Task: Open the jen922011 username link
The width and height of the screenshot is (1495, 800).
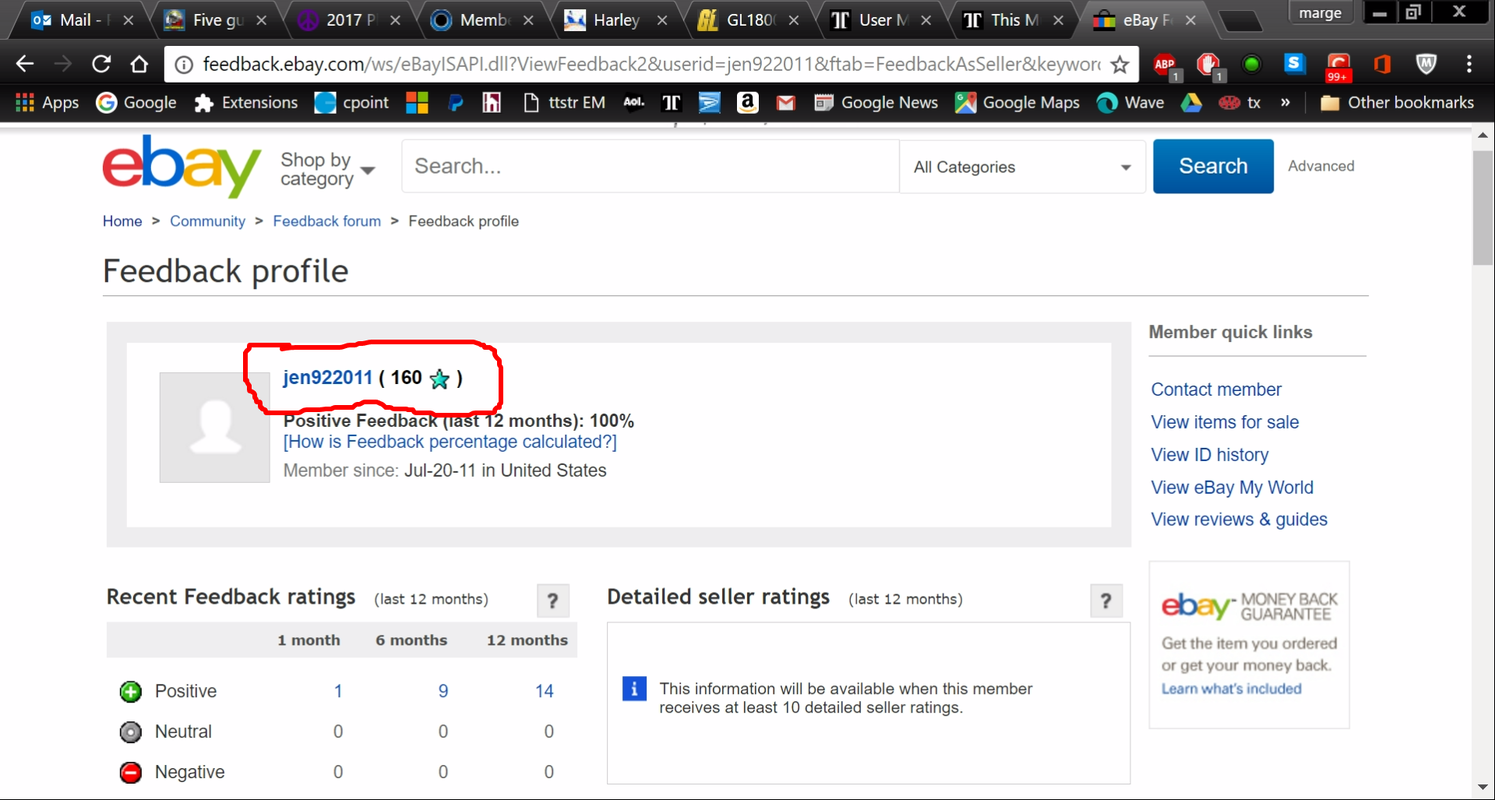Action: click(328, 378)
